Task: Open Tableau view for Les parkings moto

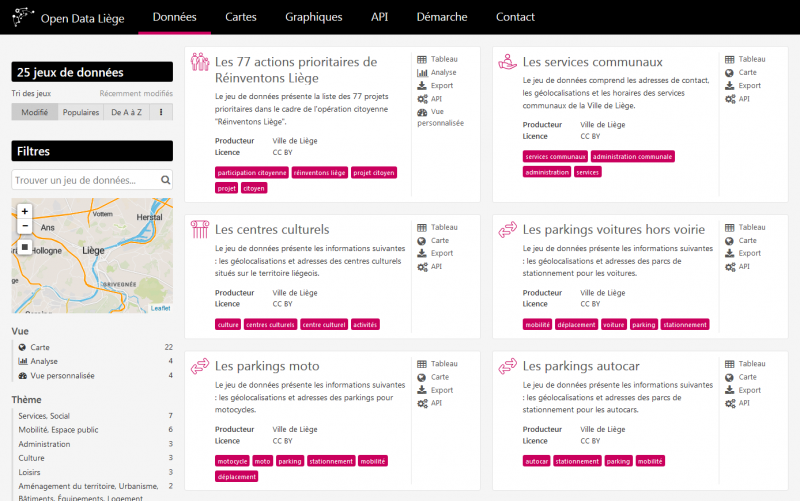Action: tap(437, 364)
